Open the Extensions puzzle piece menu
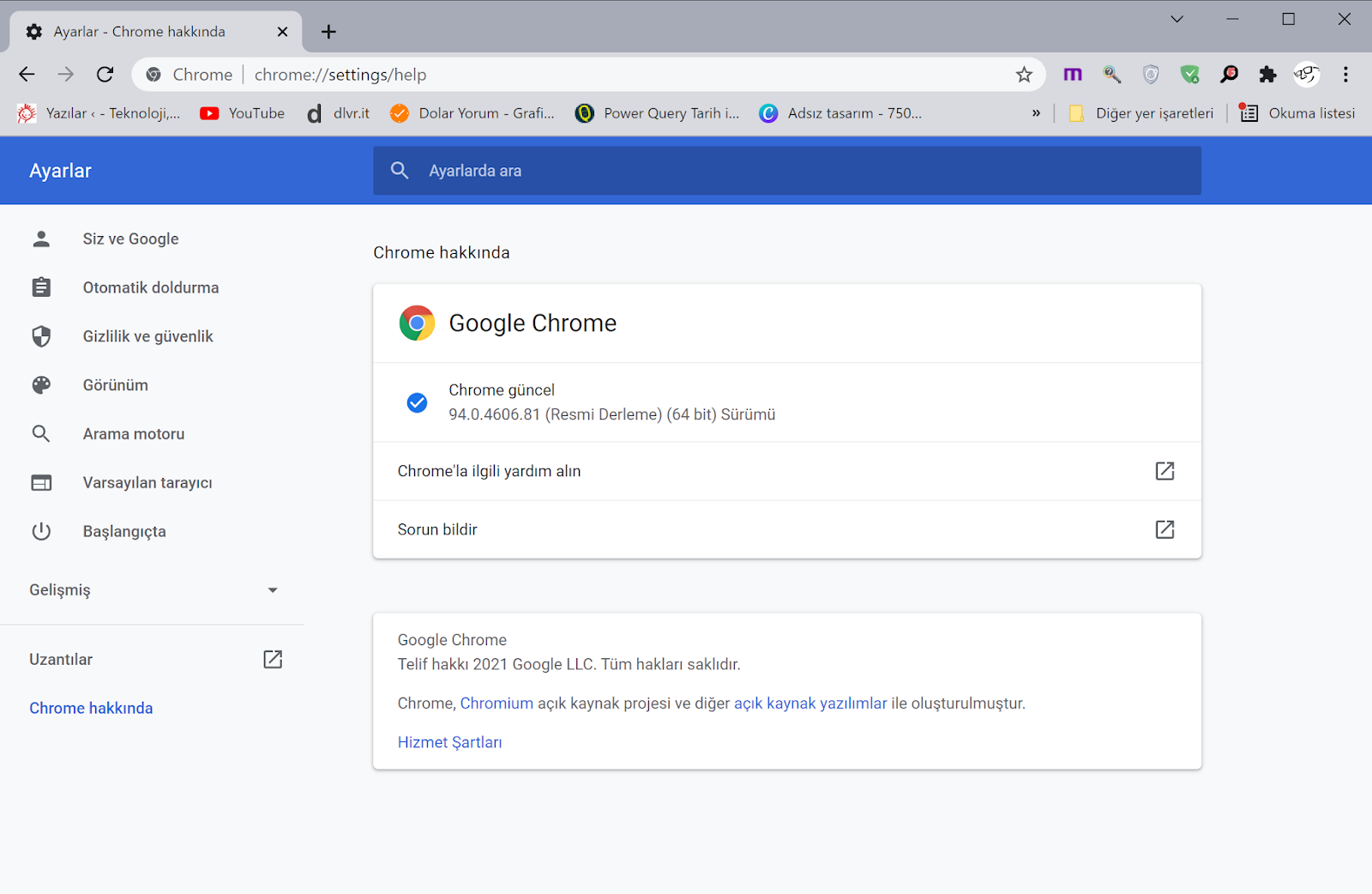This screenshot has height=894, width=1372. [x=1267, y=75]
